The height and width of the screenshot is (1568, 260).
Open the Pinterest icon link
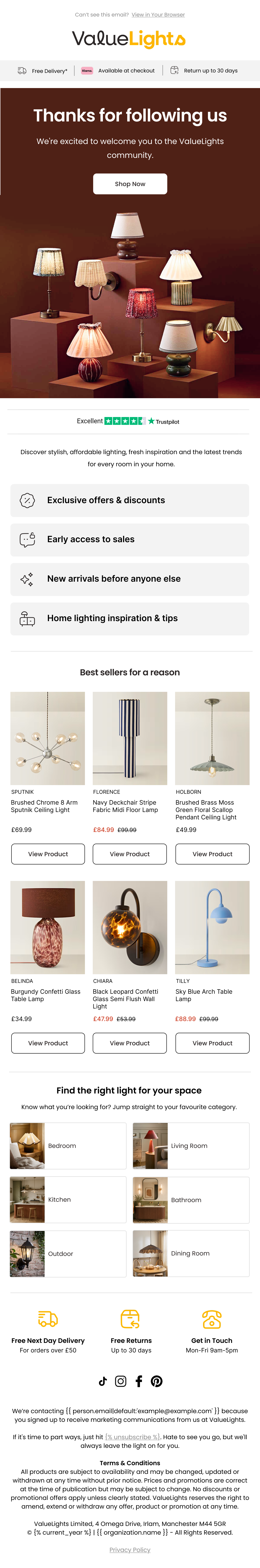tap(157, 1381)
